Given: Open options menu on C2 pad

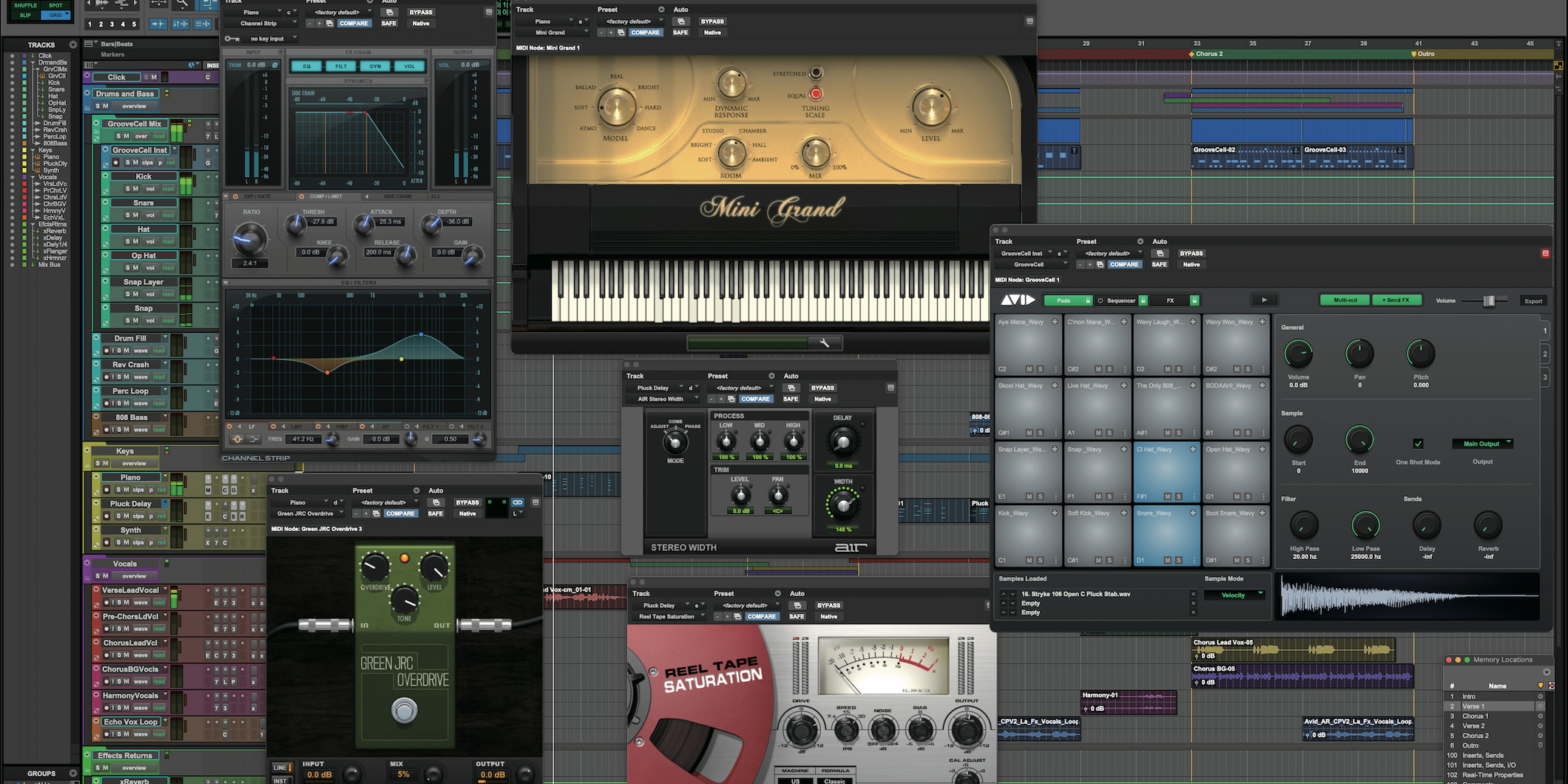Looking at the screenshot, I should click(x=1056, y=369).
